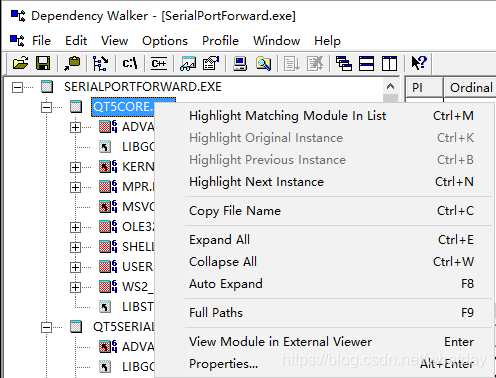Click View Module in External Viewer toolbar icon
The image size is (496, 378).
pyautogui.click(x=188, y=63)
